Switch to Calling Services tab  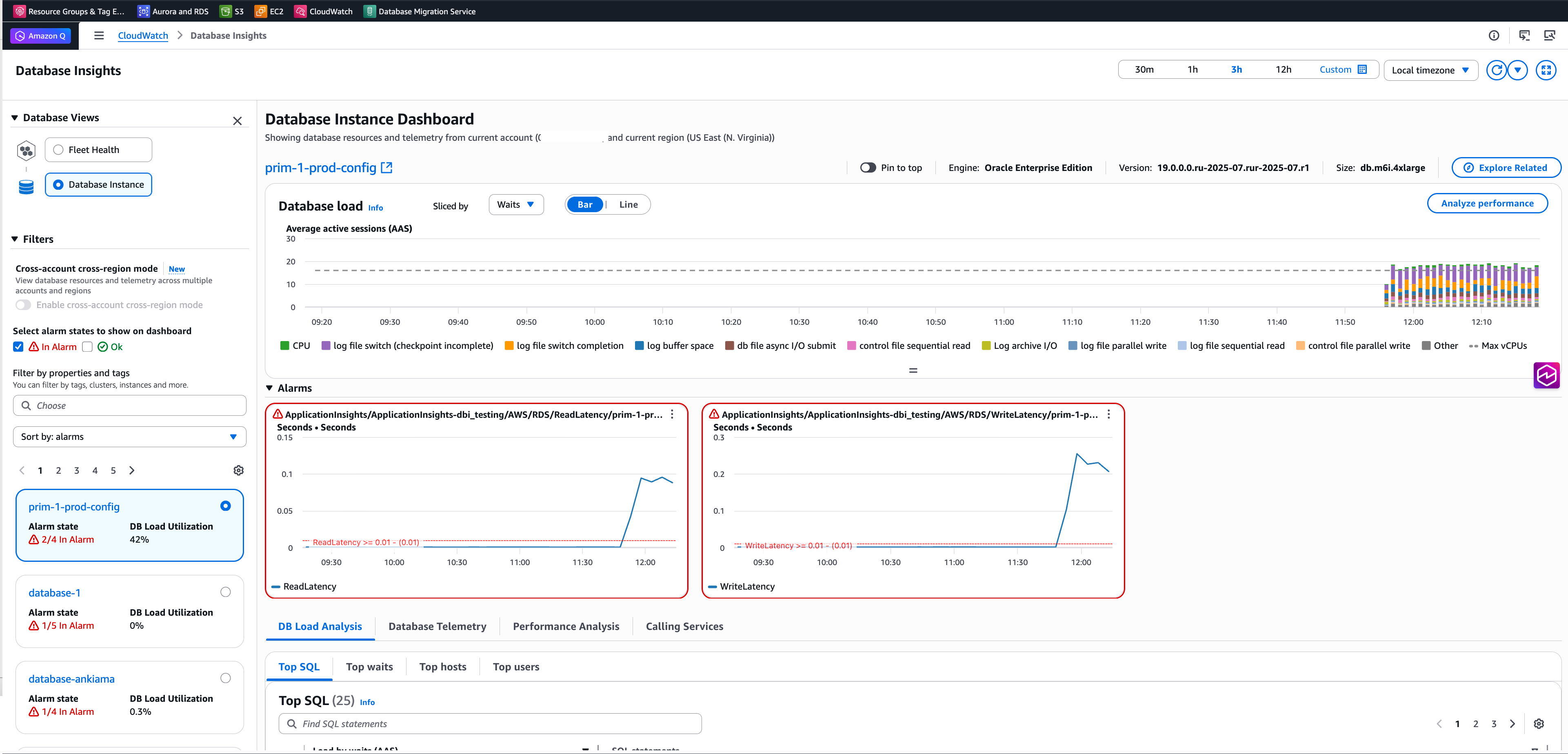click(684, 626)
